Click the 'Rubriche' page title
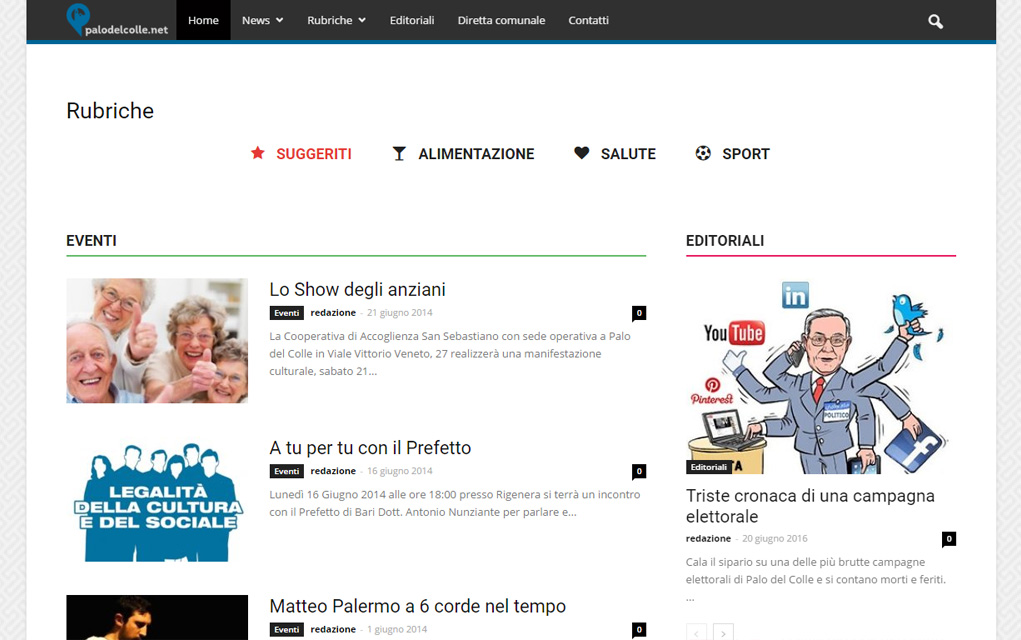 (x=110, y=111)
